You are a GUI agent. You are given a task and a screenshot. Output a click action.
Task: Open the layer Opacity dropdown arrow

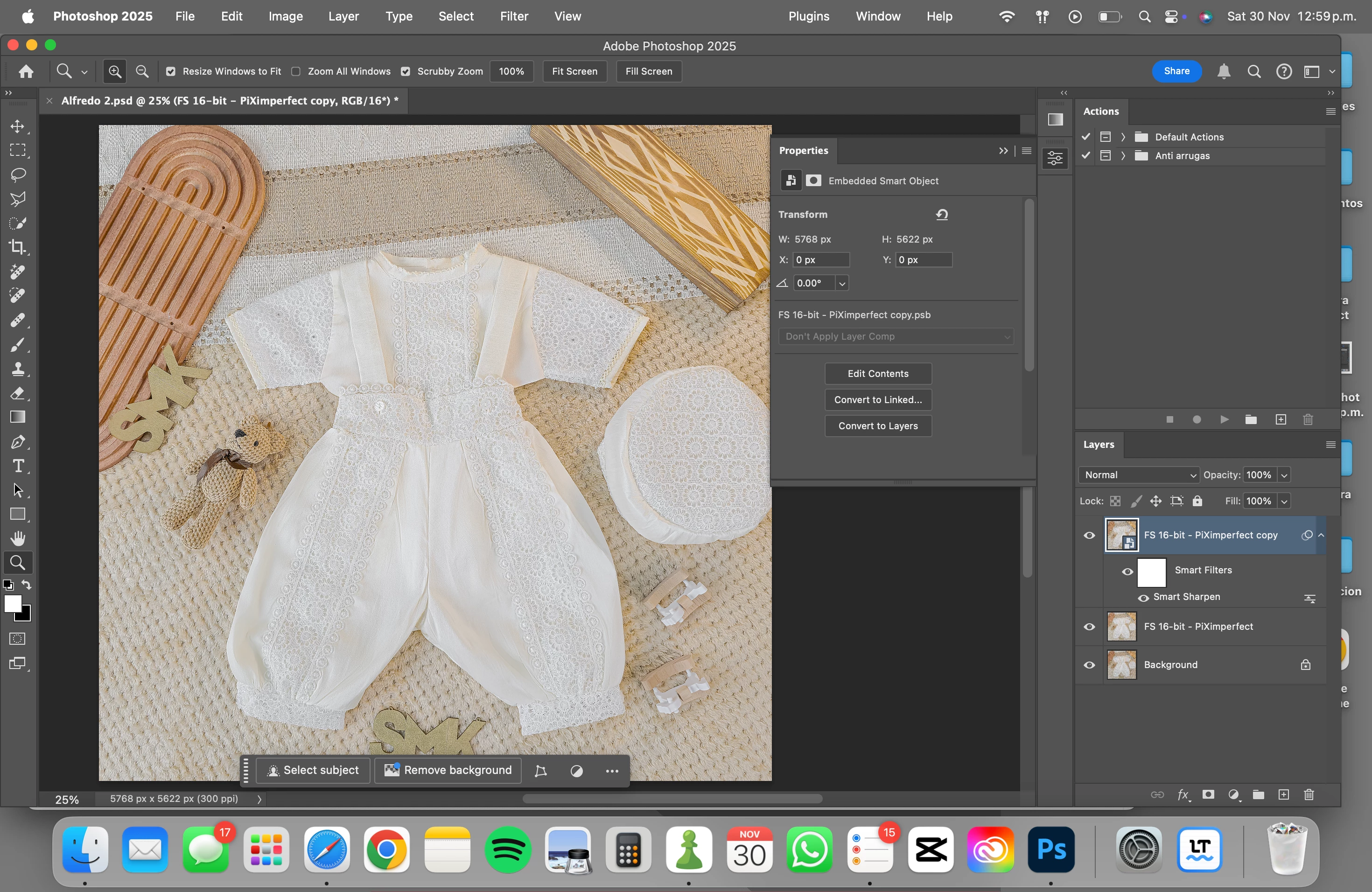(1284, 475)
